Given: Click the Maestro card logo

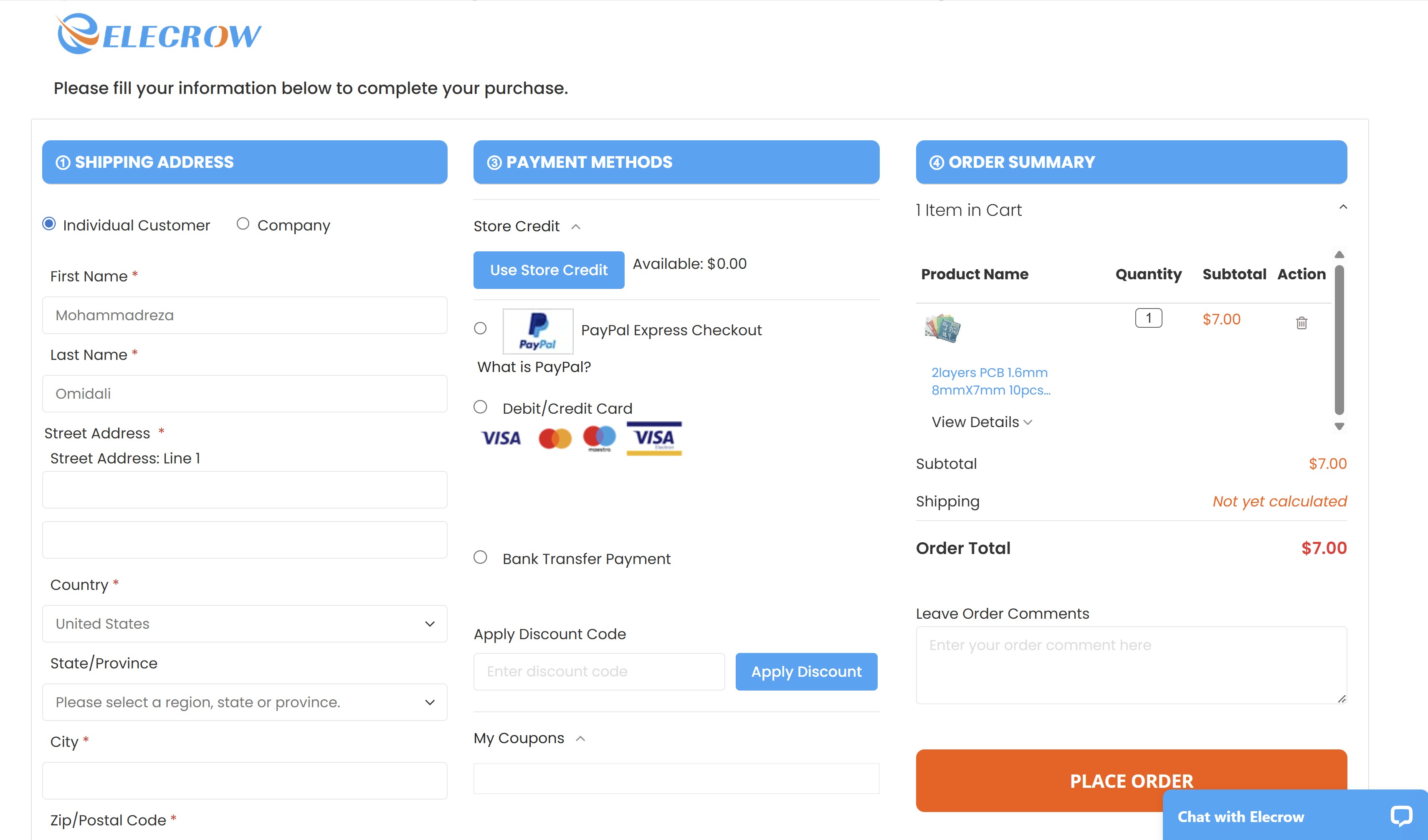Looking at the screenshot, I should 599,438.
